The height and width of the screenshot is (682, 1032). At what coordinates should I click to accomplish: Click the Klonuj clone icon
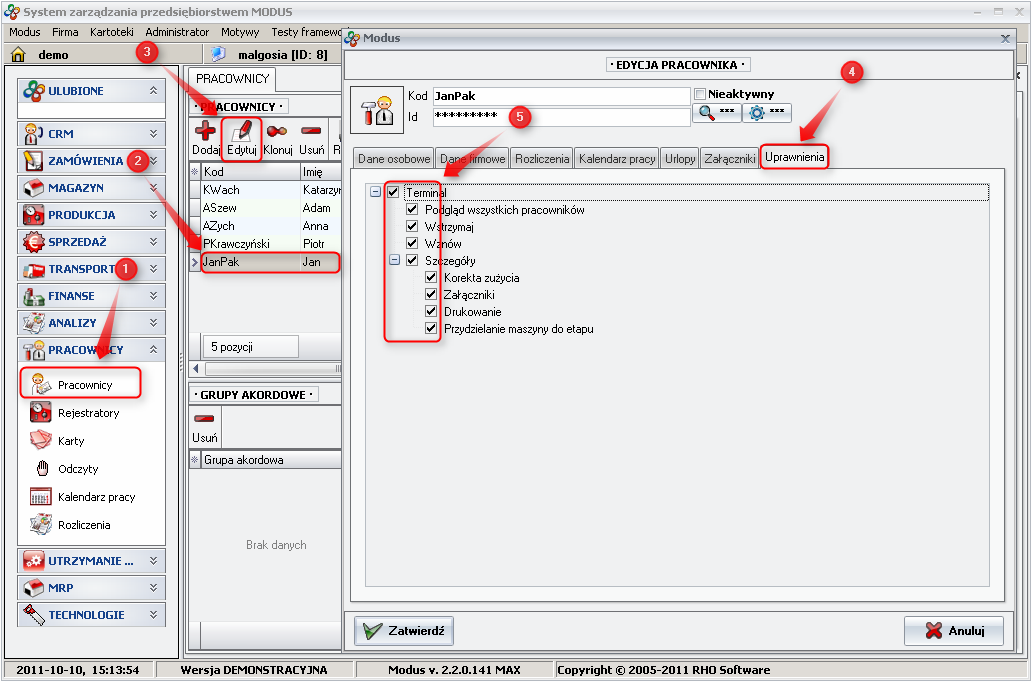tap(277, 131)
